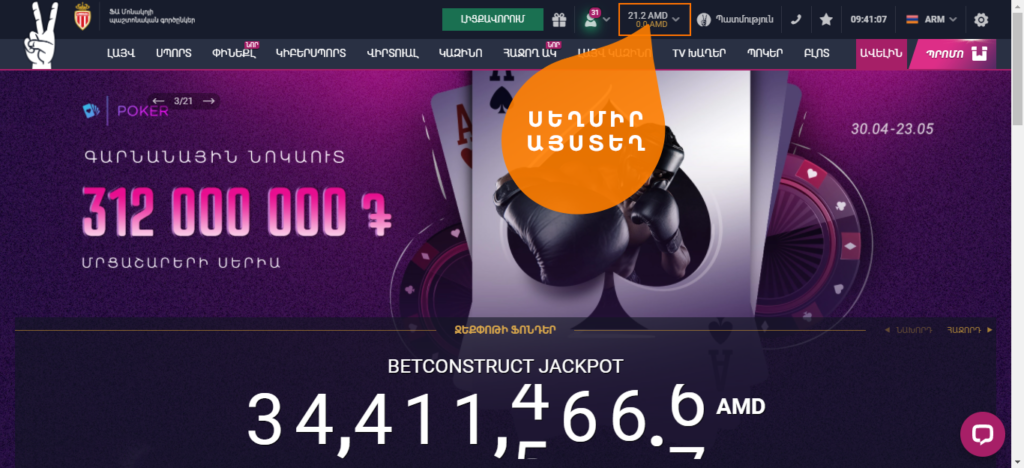Open the ԿԱԶԻՆՈ menu item
Screen dimensions: 1024x468
click(460, 54)
